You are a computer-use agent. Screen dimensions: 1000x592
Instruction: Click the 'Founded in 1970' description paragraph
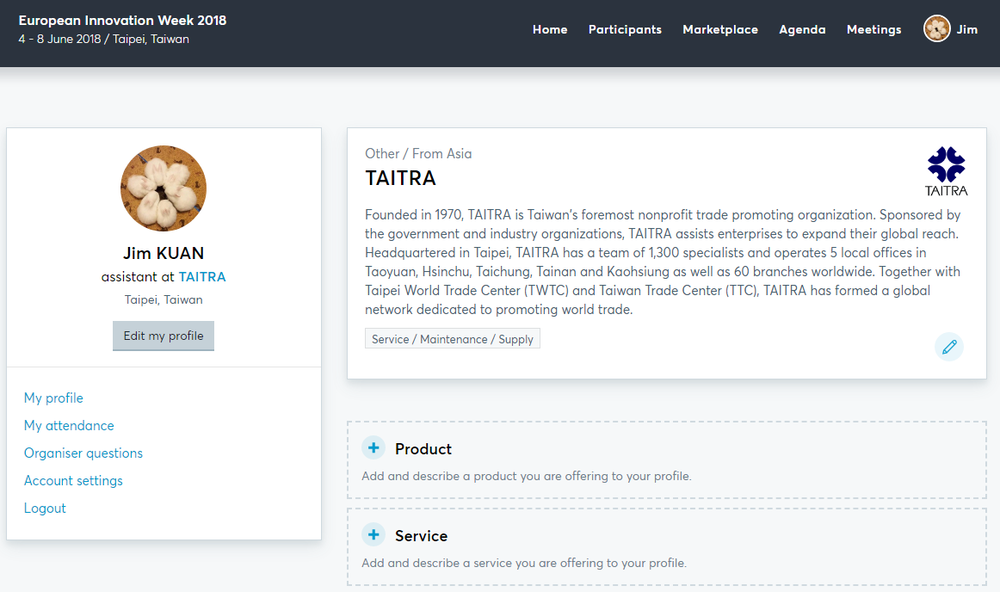click(x=663, y=262)
